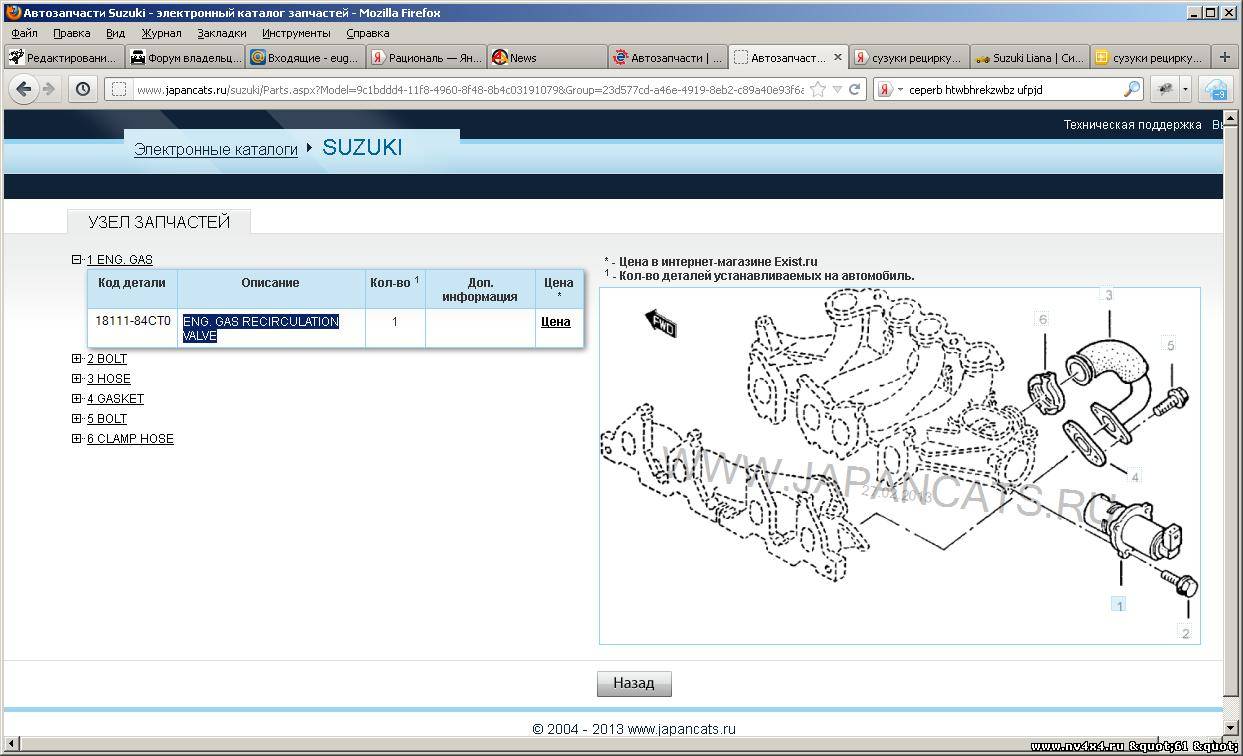The image size is (1243, 756).
Task: Click the Назад button
Action: tap(634, 684)
